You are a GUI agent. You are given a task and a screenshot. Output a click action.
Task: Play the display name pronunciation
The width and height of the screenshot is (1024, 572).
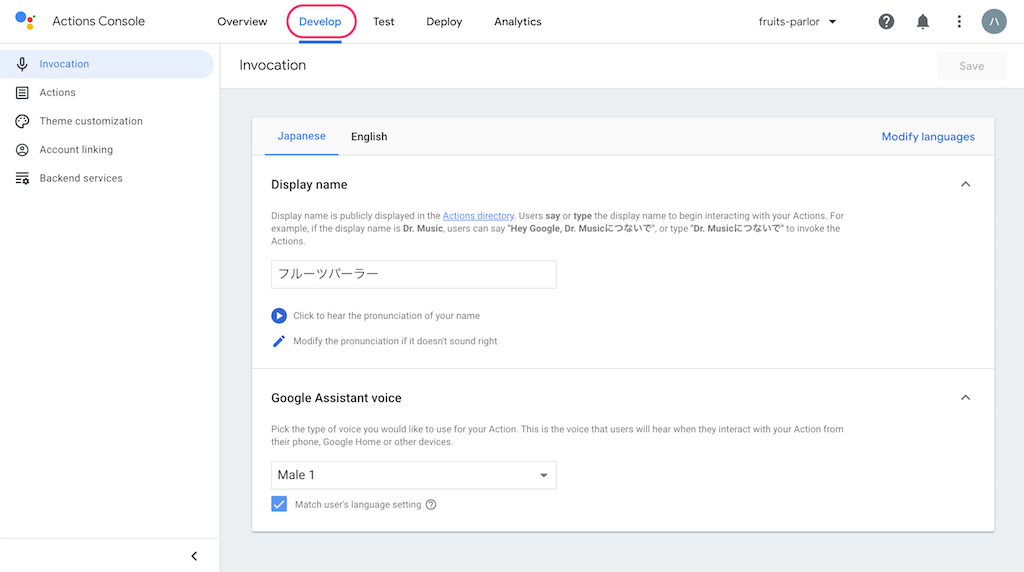(279, 316)
